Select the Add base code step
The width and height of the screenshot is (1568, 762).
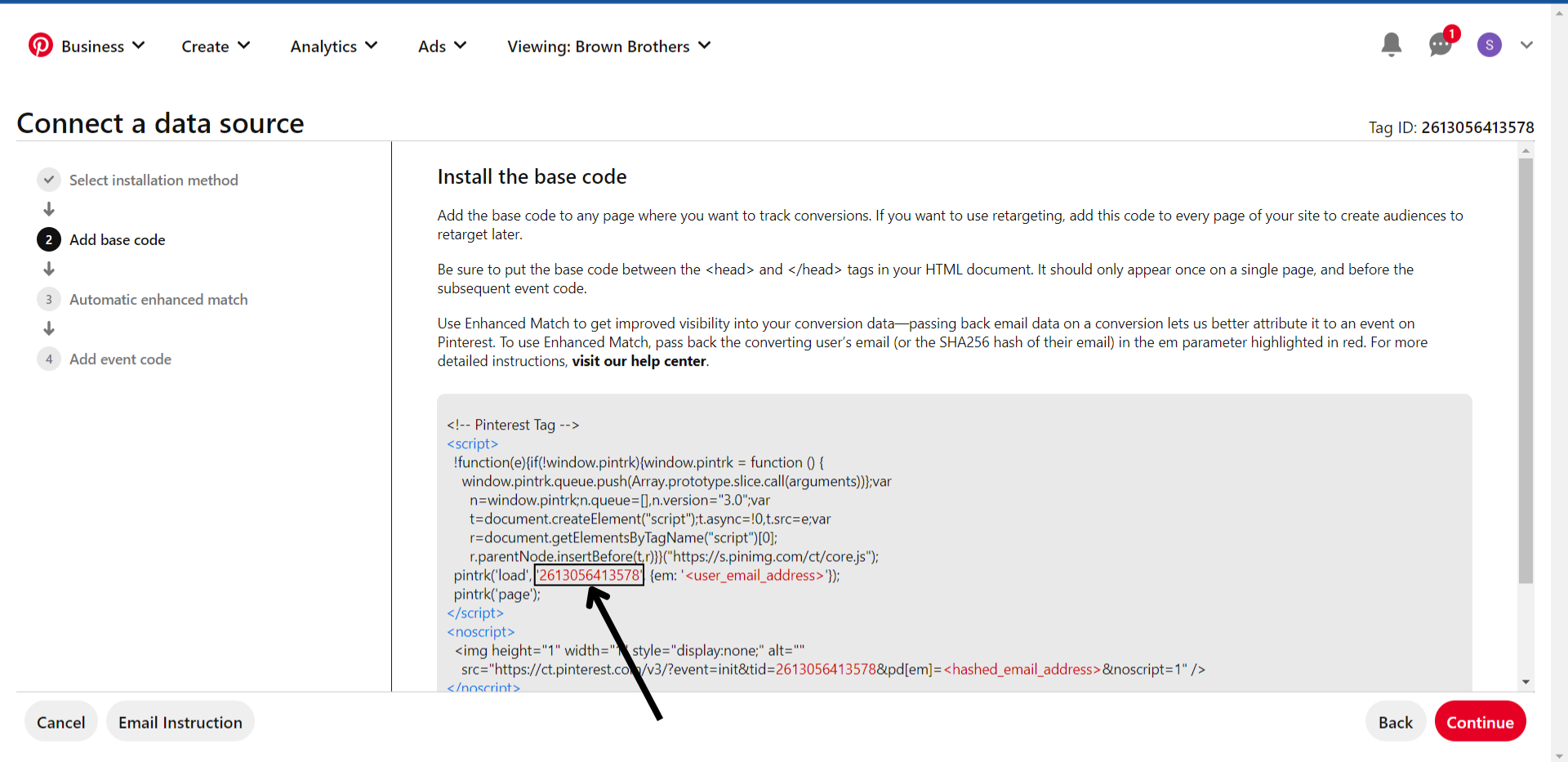pos(117,239)
